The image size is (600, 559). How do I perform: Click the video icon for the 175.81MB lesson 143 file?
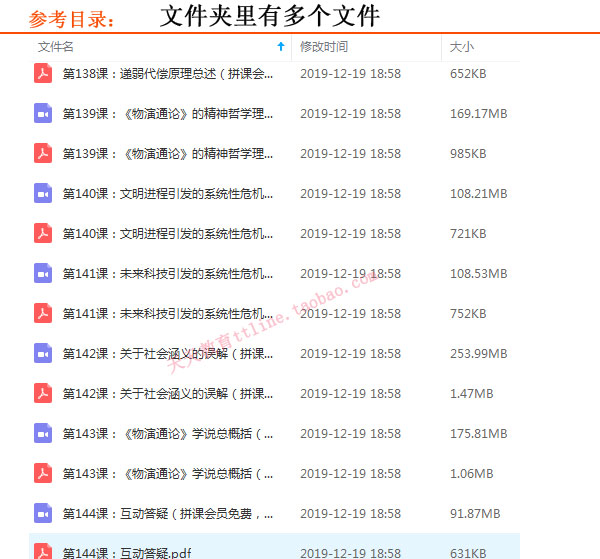click(x=43, y=433)
